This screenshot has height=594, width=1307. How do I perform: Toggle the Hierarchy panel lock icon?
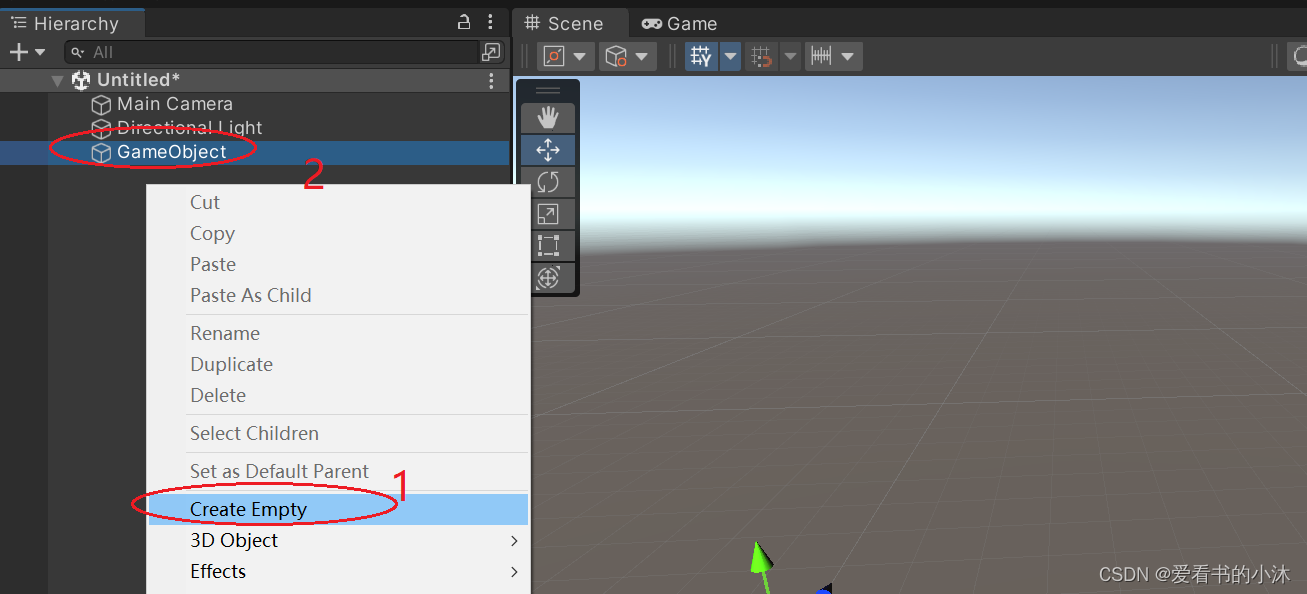(463, 21)
